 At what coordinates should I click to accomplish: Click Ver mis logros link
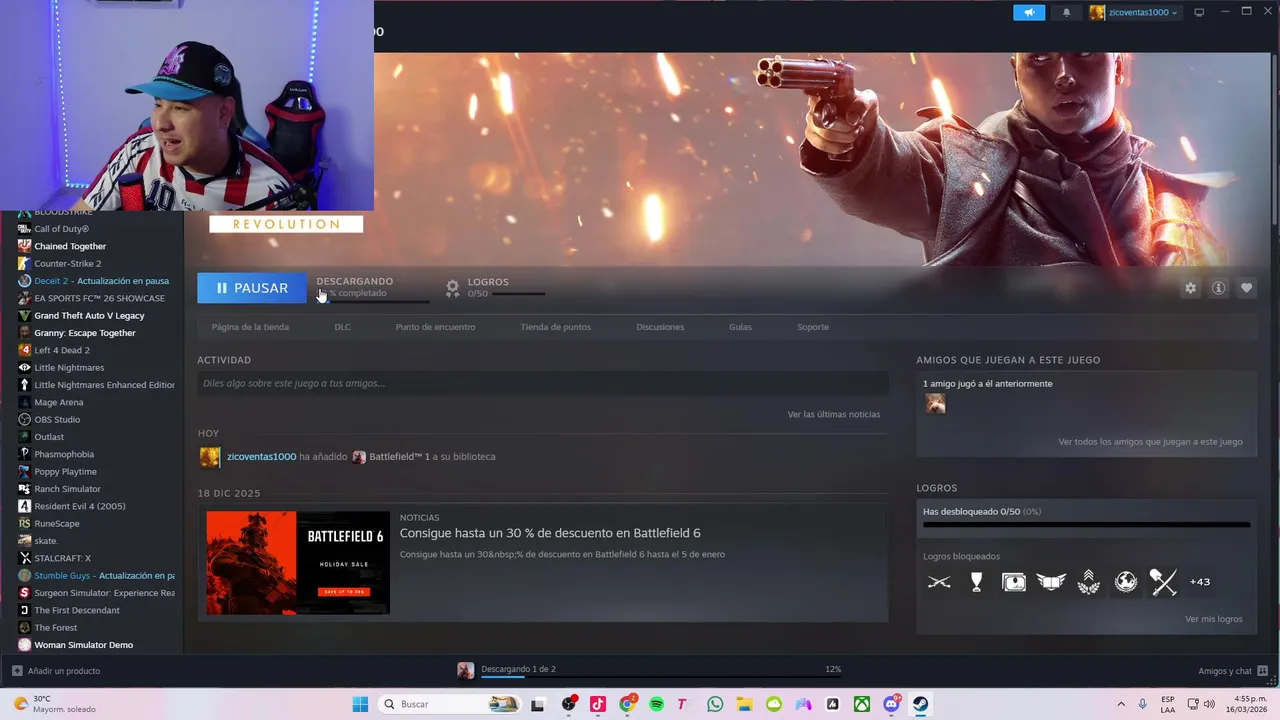[x=1214, y=619]
